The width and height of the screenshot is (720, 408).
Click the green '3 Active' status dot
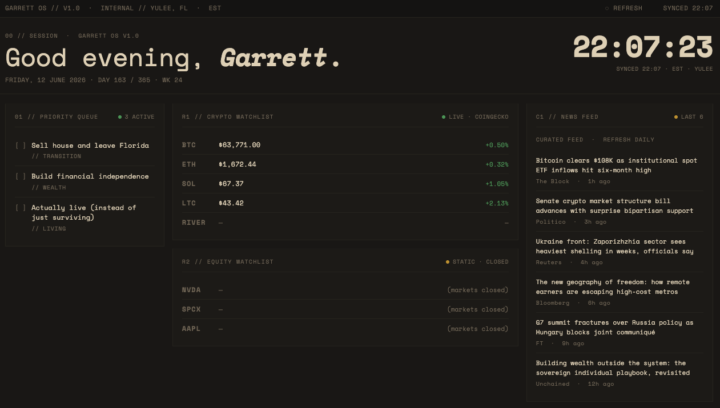click(x=120, y=117)
